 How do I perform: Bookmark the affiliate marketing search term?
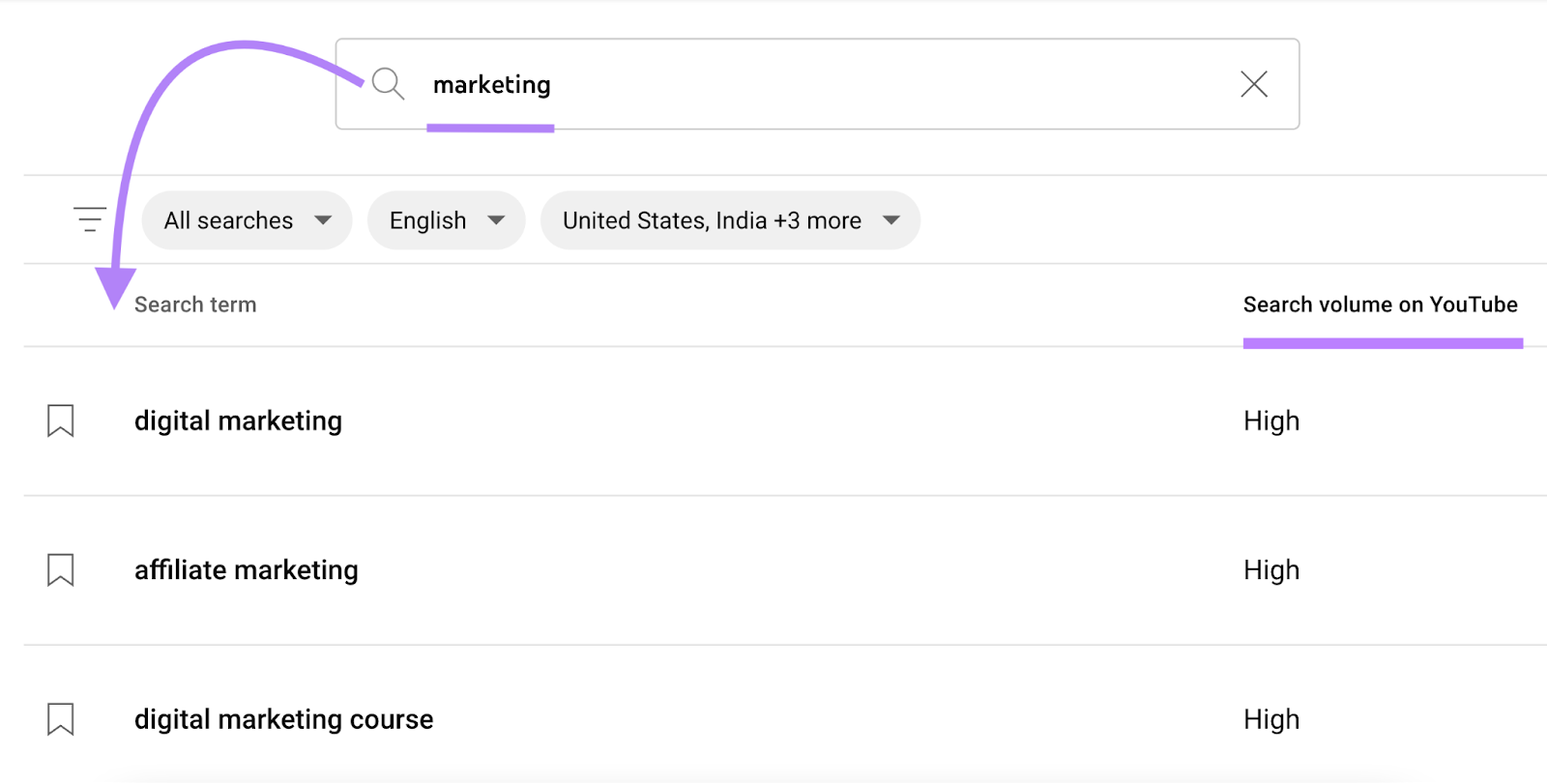click(x=61, y=569)
